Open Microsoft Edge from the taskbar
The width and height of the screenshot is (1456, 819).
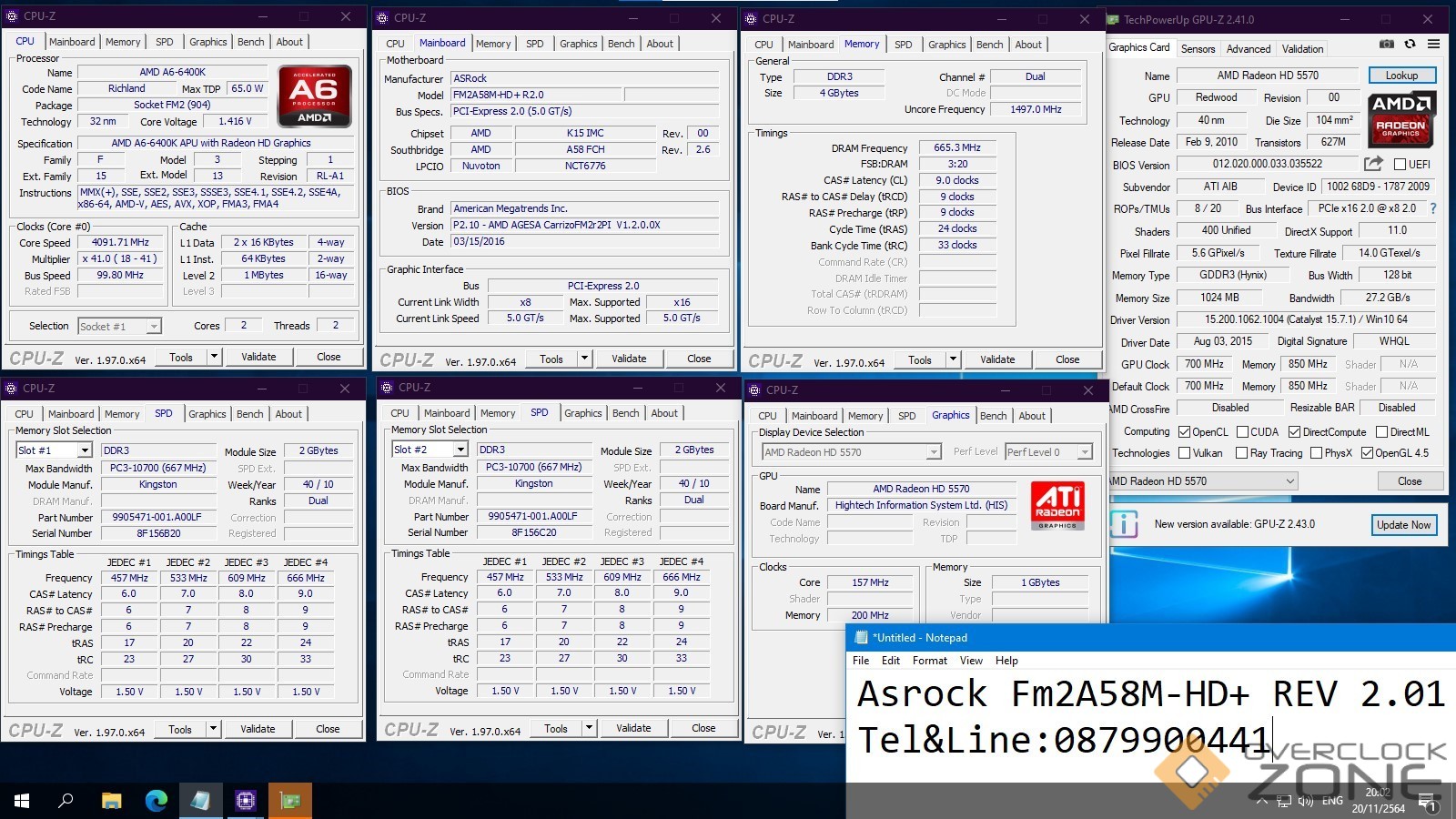pyautogui.click(x=157, y=801)
